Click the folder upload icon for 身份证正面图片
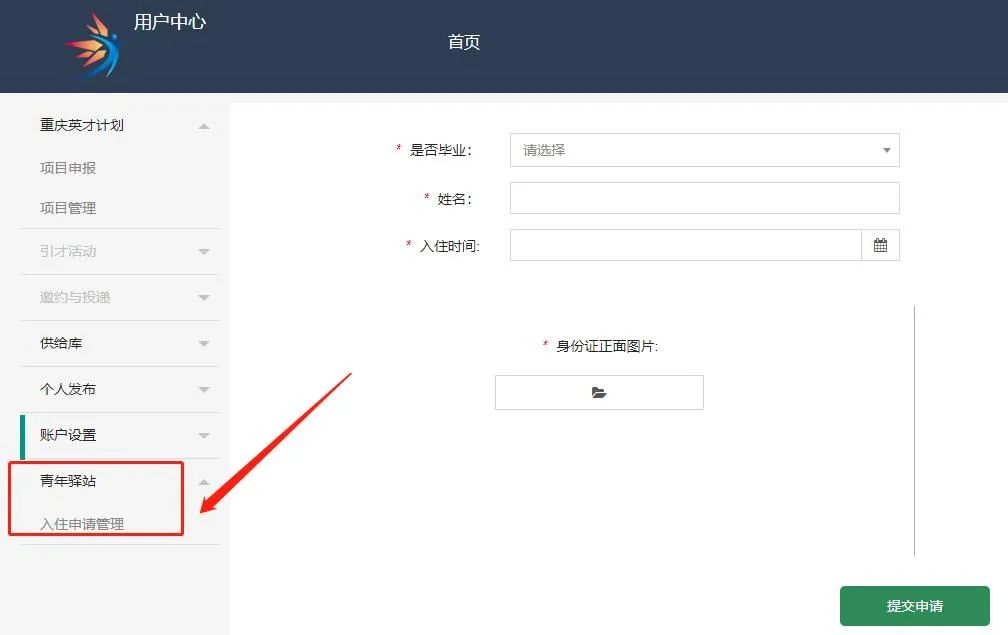This screenshot has width=1008, height=635. pyautogui.click(x=599, y=393)
